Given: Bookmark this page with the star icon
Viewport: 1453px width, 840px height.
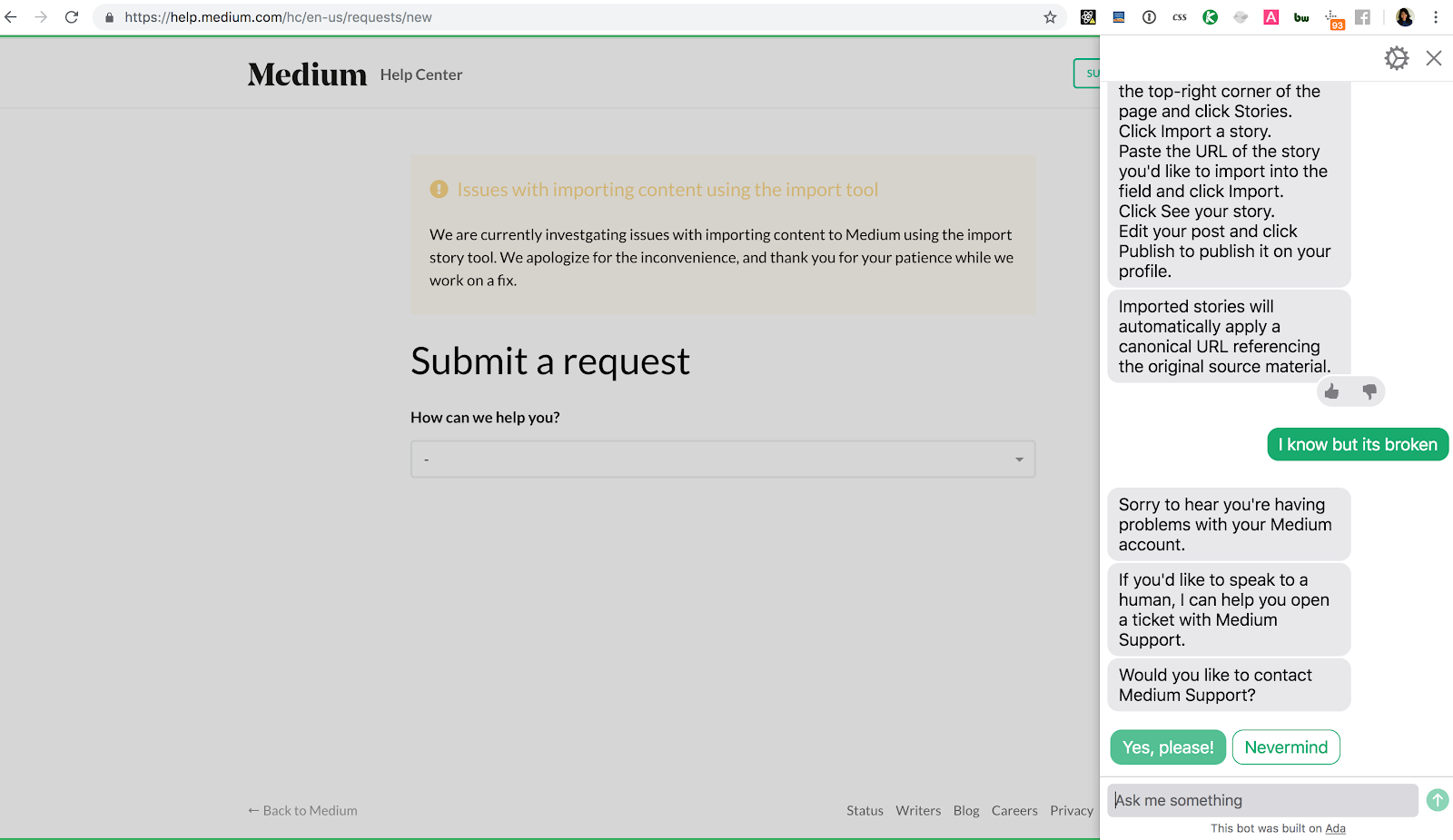Looking at the screenshot, I should tap(1050, 17).
